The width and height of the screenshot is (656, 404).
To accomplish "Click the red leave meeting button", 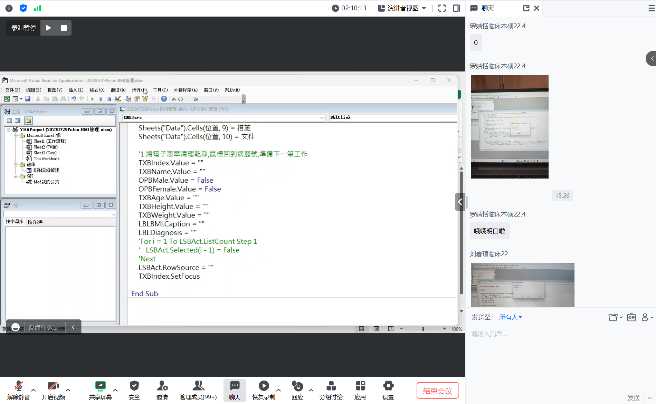I will (x=437, y=391).
